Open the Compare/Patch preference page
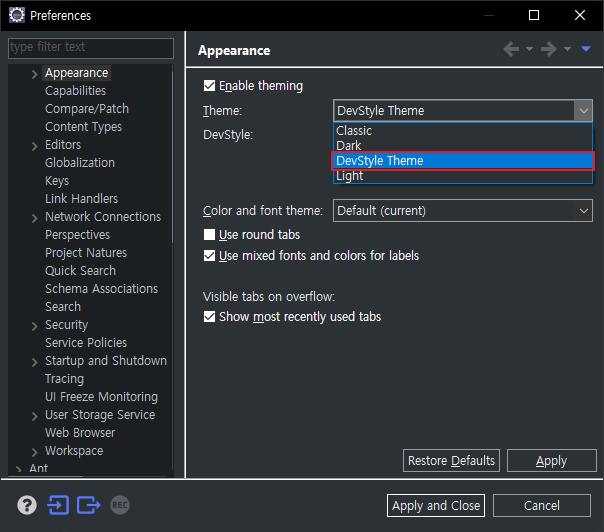Image resolution: width=604 pixels, height=532 pixels. (87, 109)
